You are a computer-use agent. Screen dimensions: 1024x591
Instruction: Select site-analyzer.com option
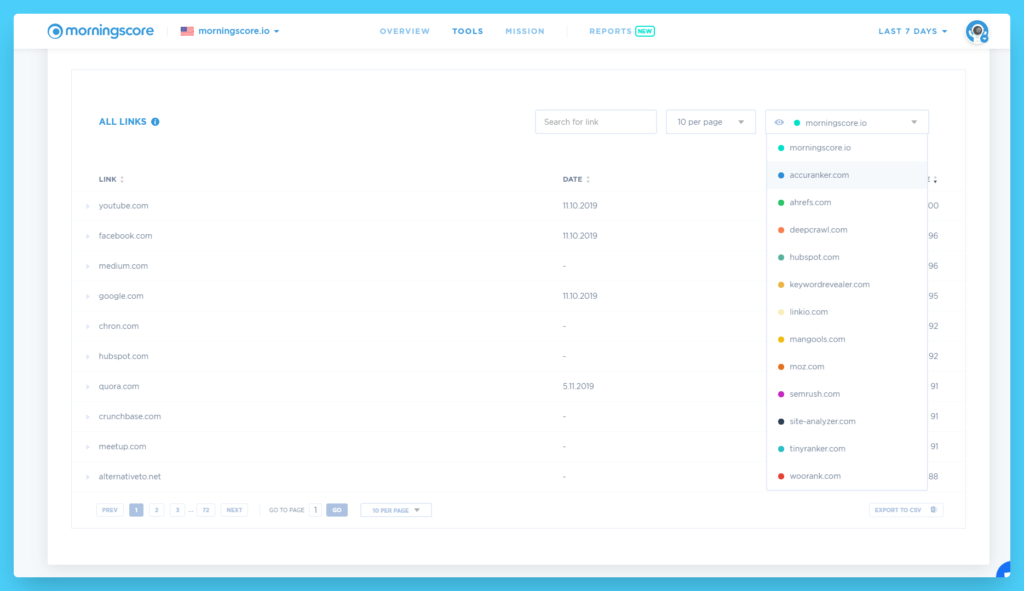[847, 422]
